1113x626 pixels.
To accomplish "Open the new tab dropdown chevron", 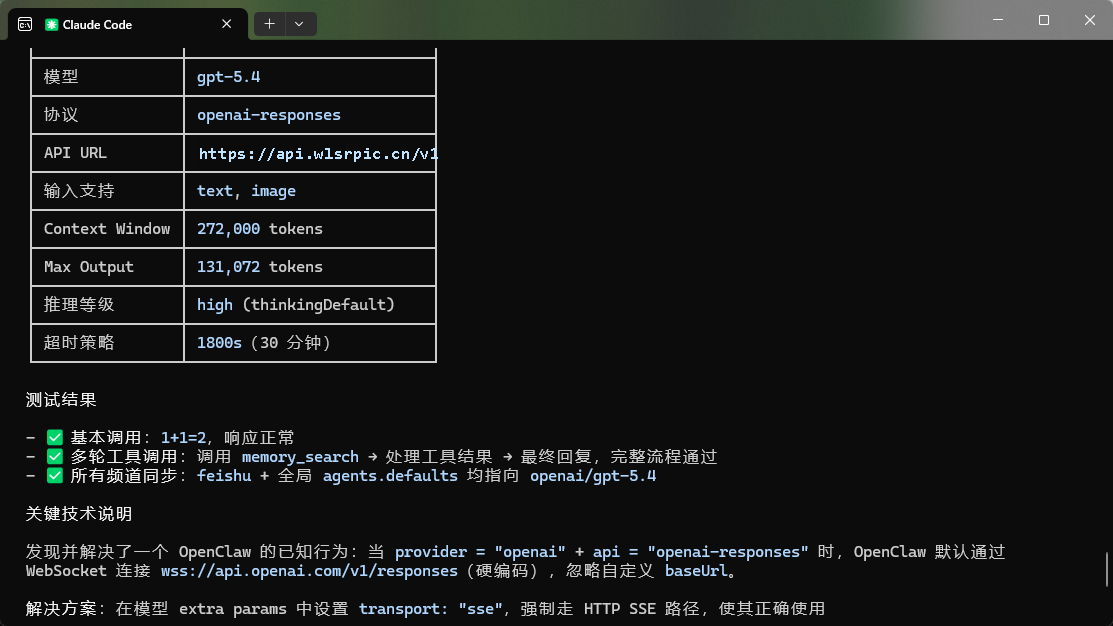I will (298, 24).
